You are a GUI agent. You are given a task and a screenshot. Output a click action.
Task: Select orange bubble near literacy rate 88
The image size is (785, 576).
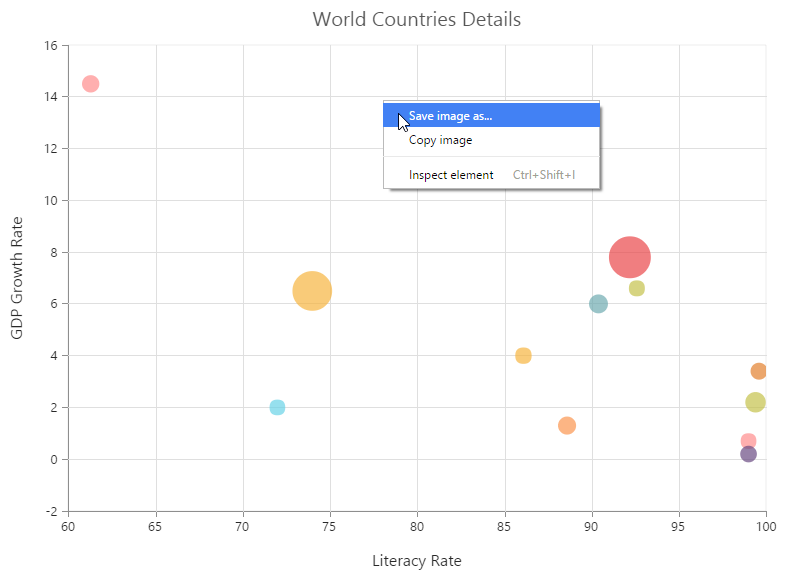click(x=567, y=425)
